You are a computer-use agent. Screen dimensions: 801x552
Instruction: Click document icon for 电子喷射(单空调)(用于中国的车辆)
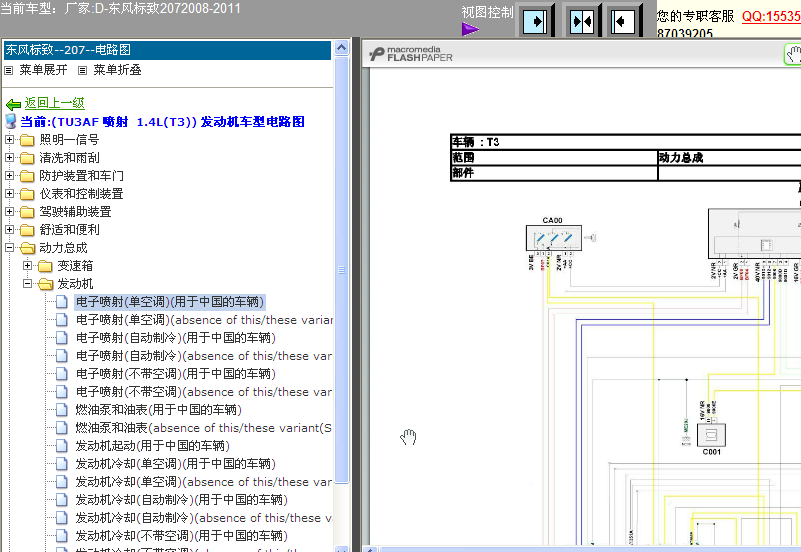62,302
